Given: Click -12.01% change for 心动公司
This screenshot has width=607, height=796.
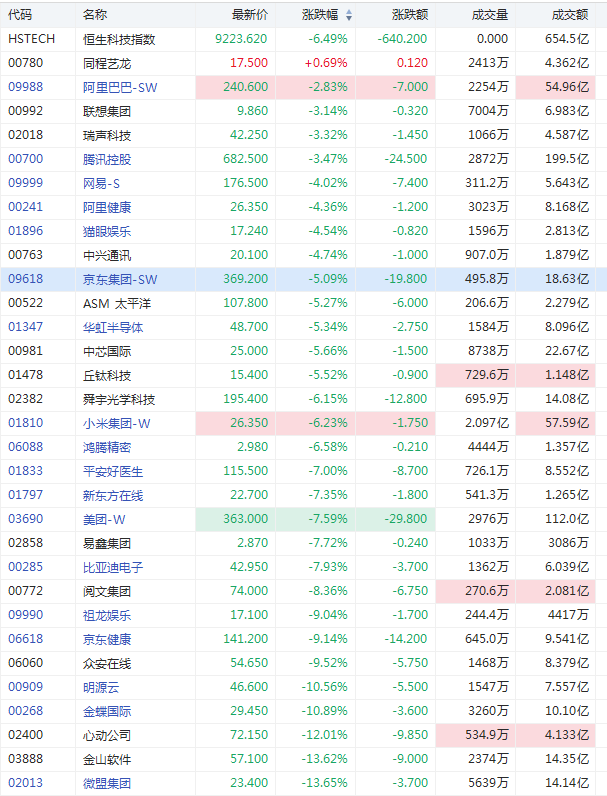Looking at the screenshot, I should coord(324,735).
